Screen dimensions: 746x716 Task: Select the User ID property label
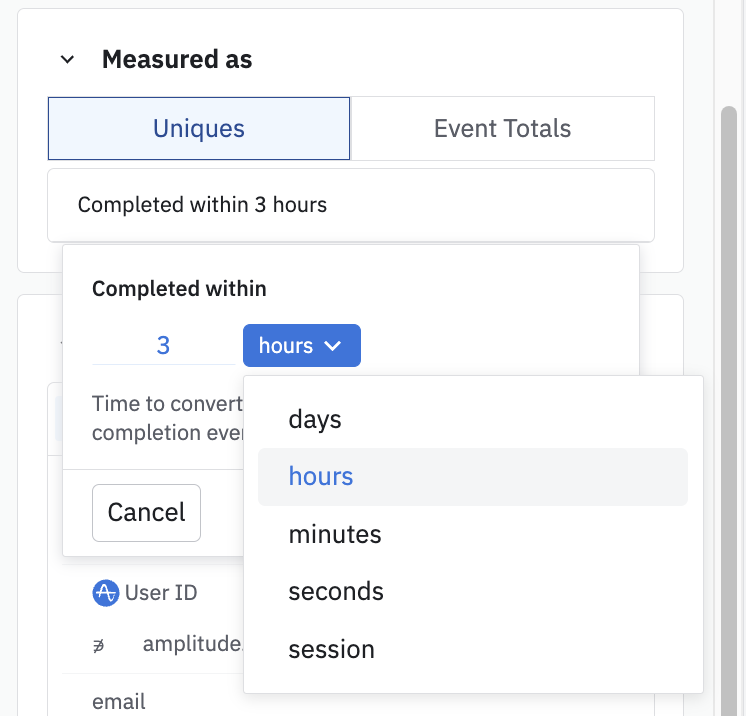161,593
